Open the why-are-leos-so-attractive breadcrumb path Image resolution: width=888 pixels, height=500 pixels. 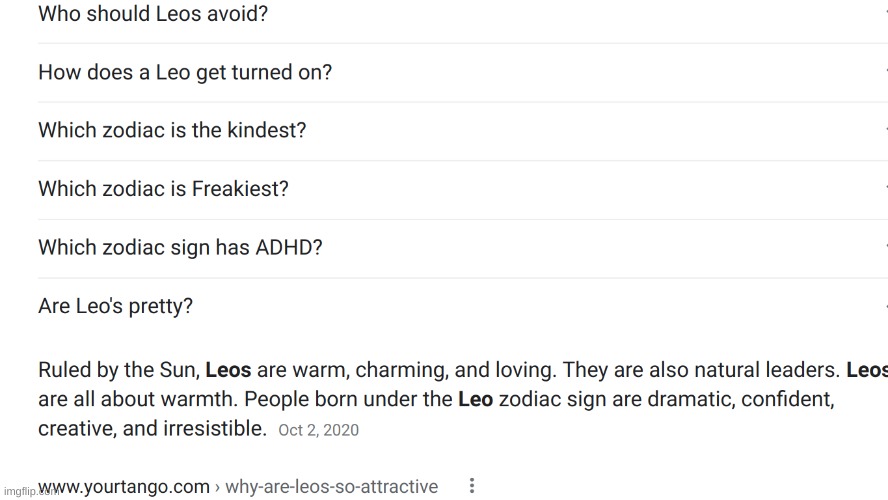click(x=331, y=486)
